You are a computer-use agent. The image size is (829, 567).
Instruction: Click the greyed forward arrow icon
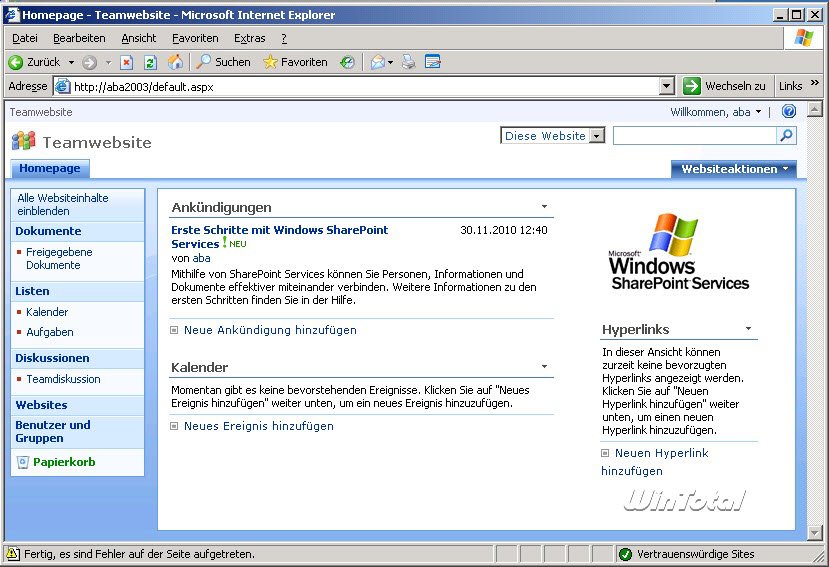tap(89, 62)
